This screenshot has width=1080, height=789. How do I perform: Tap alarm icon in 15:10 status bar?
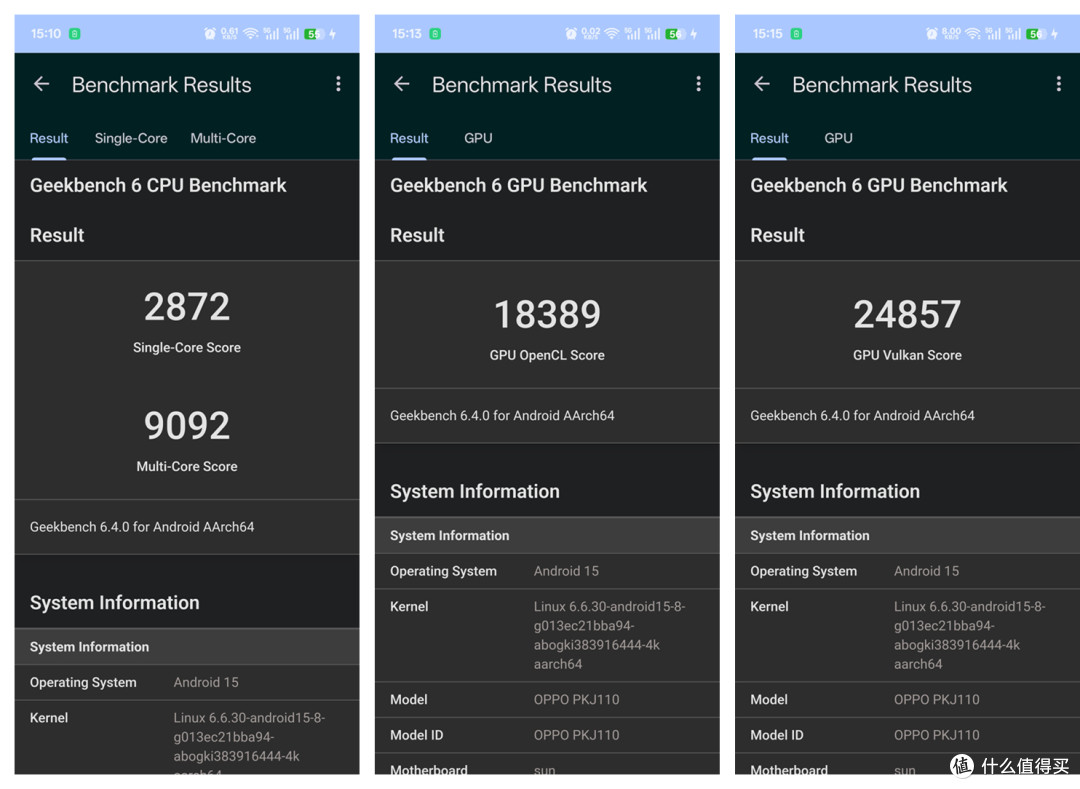(x=210, y=33)
